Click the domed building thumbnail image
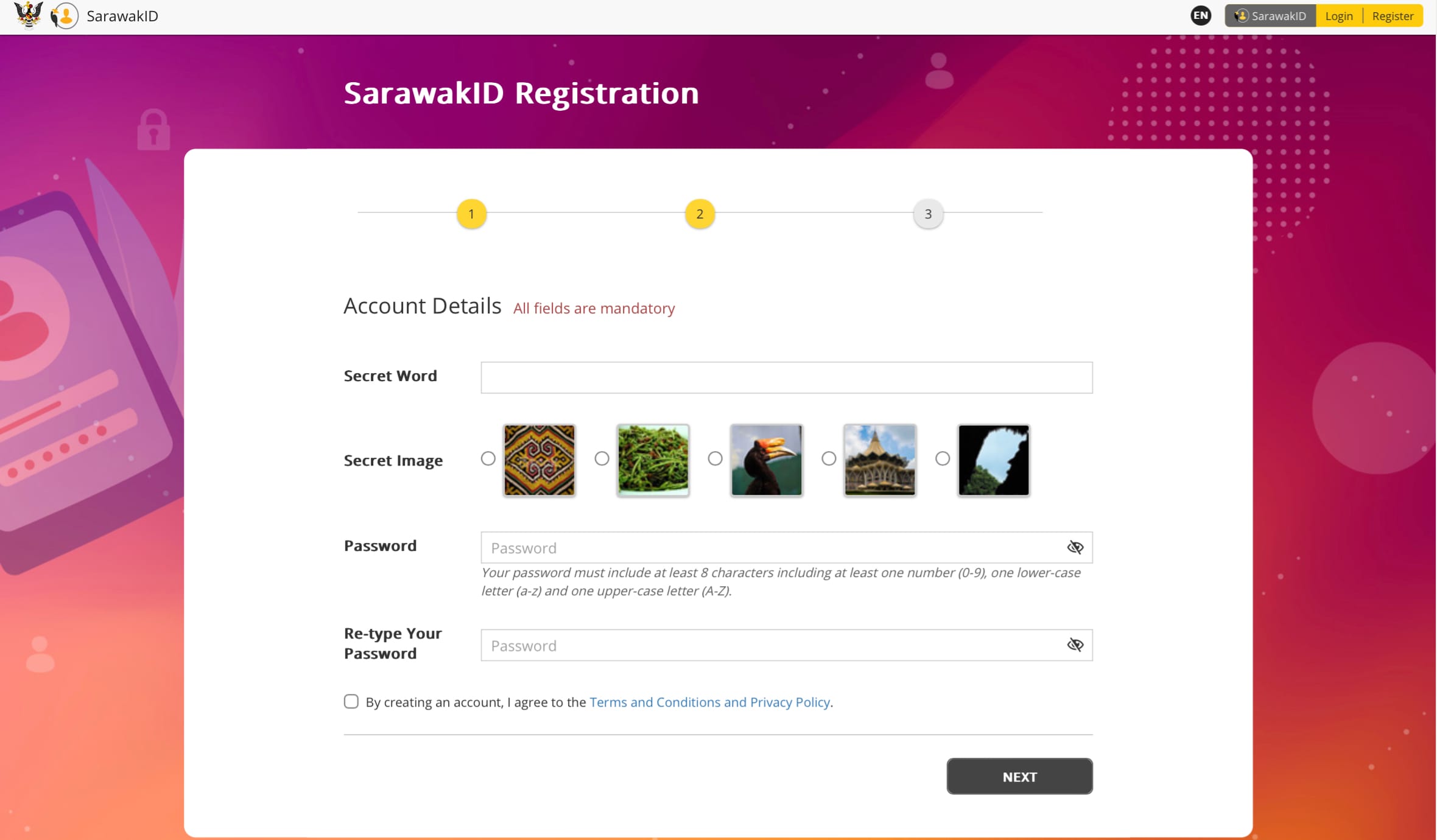 [879, 460]
